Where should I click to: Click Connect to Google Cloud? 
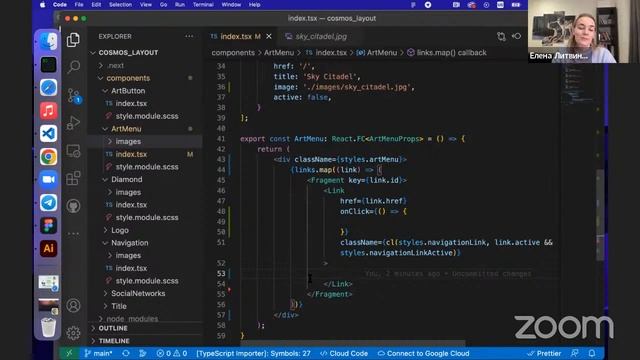(x=423, y=353)
